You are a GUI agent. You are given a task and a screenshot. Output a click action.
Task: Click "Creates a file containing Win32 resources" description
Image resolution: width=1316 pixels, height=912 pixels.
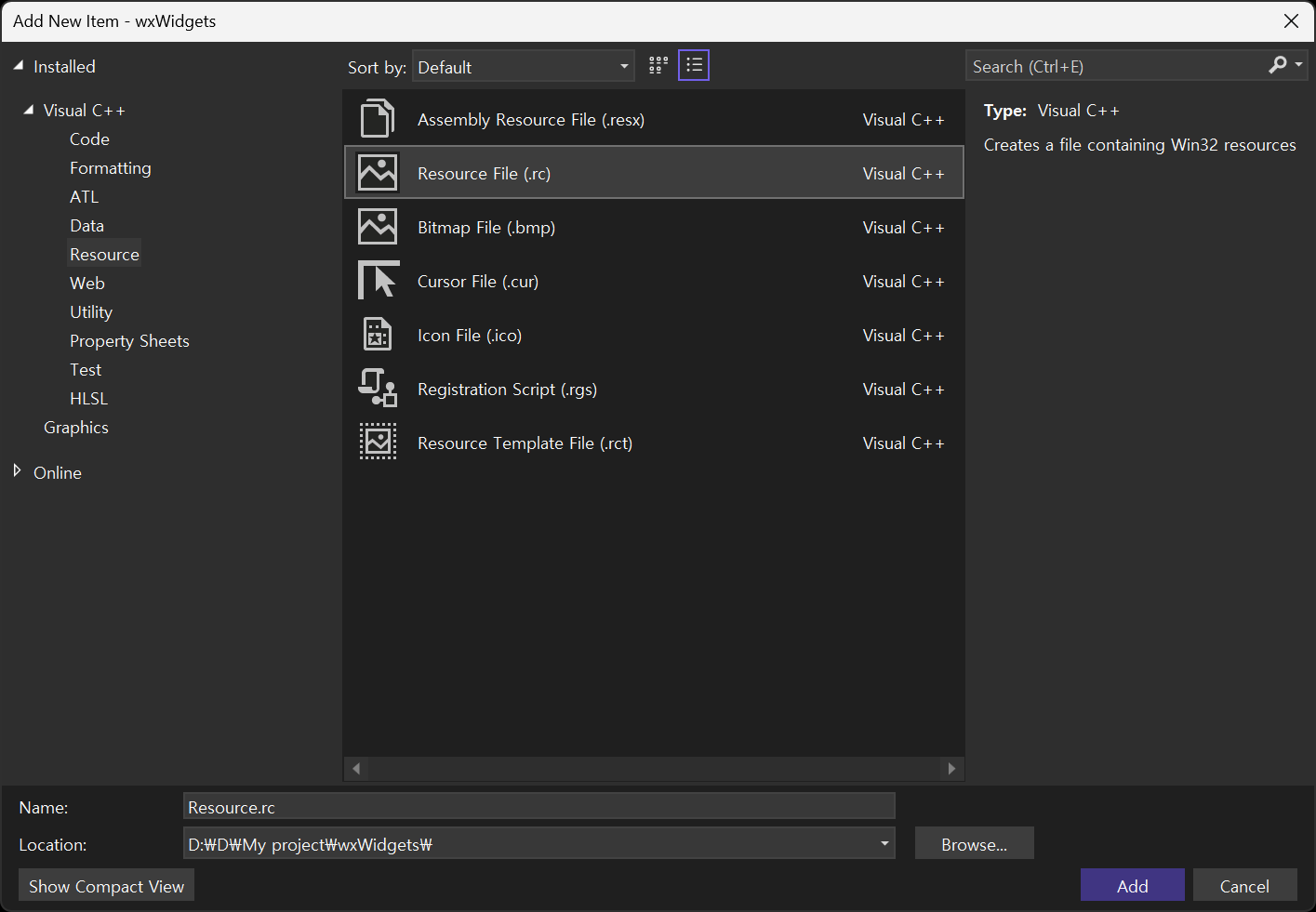[1139, 145]
